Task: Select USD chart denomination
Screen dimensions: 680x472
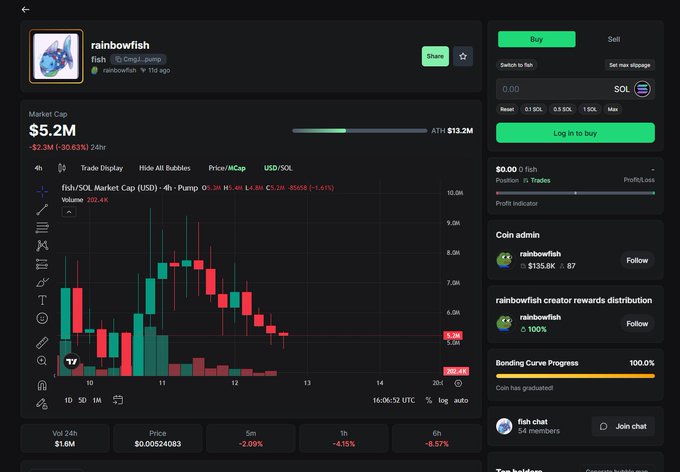Action: [270, 168]
